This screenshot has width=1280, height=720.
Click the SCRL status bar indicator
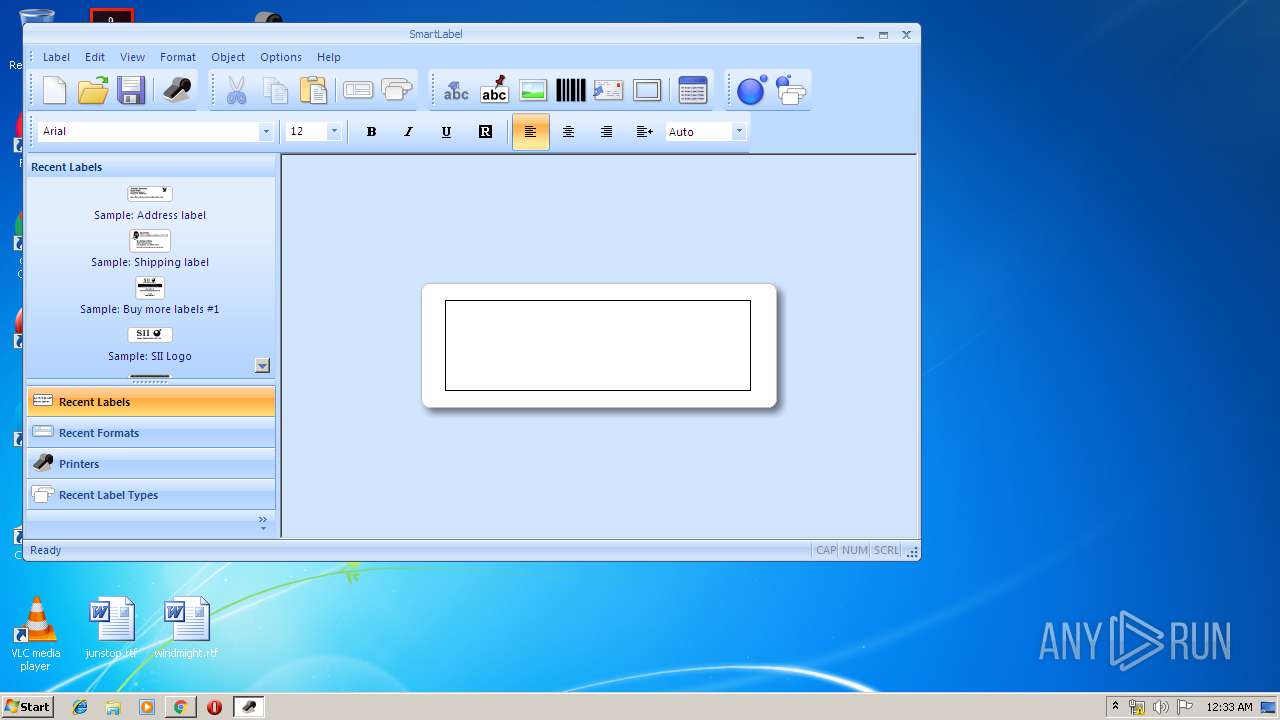(x=886, y=550)
